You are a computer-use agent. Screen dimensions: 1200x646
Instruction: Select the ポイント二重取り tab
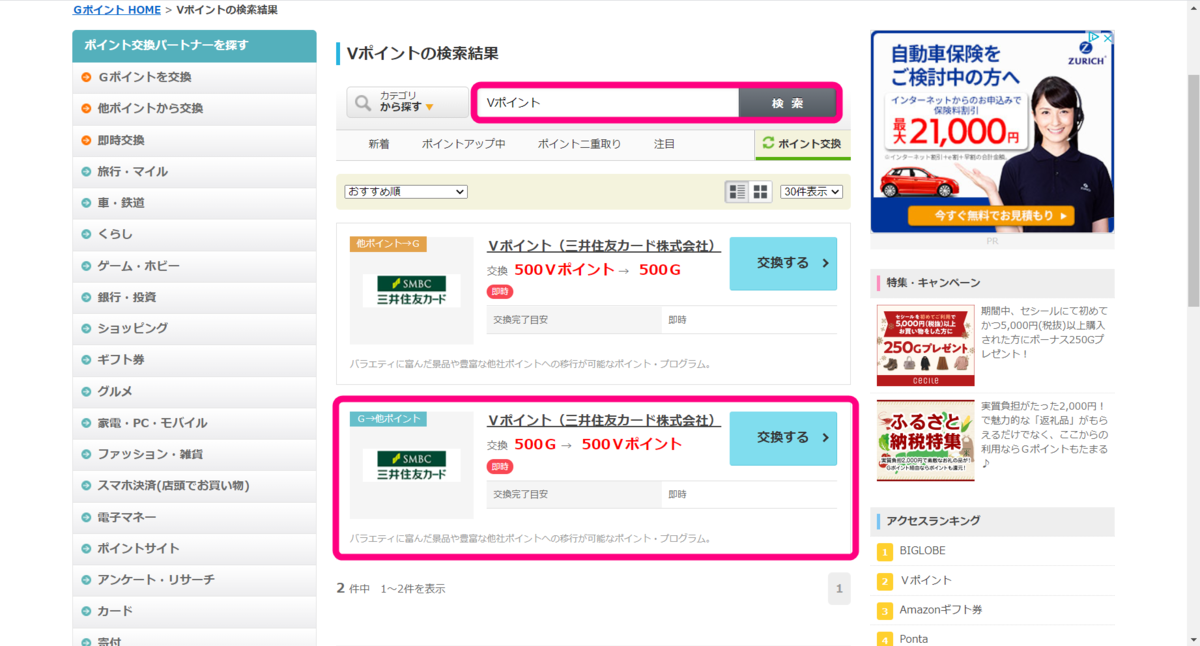579,144
